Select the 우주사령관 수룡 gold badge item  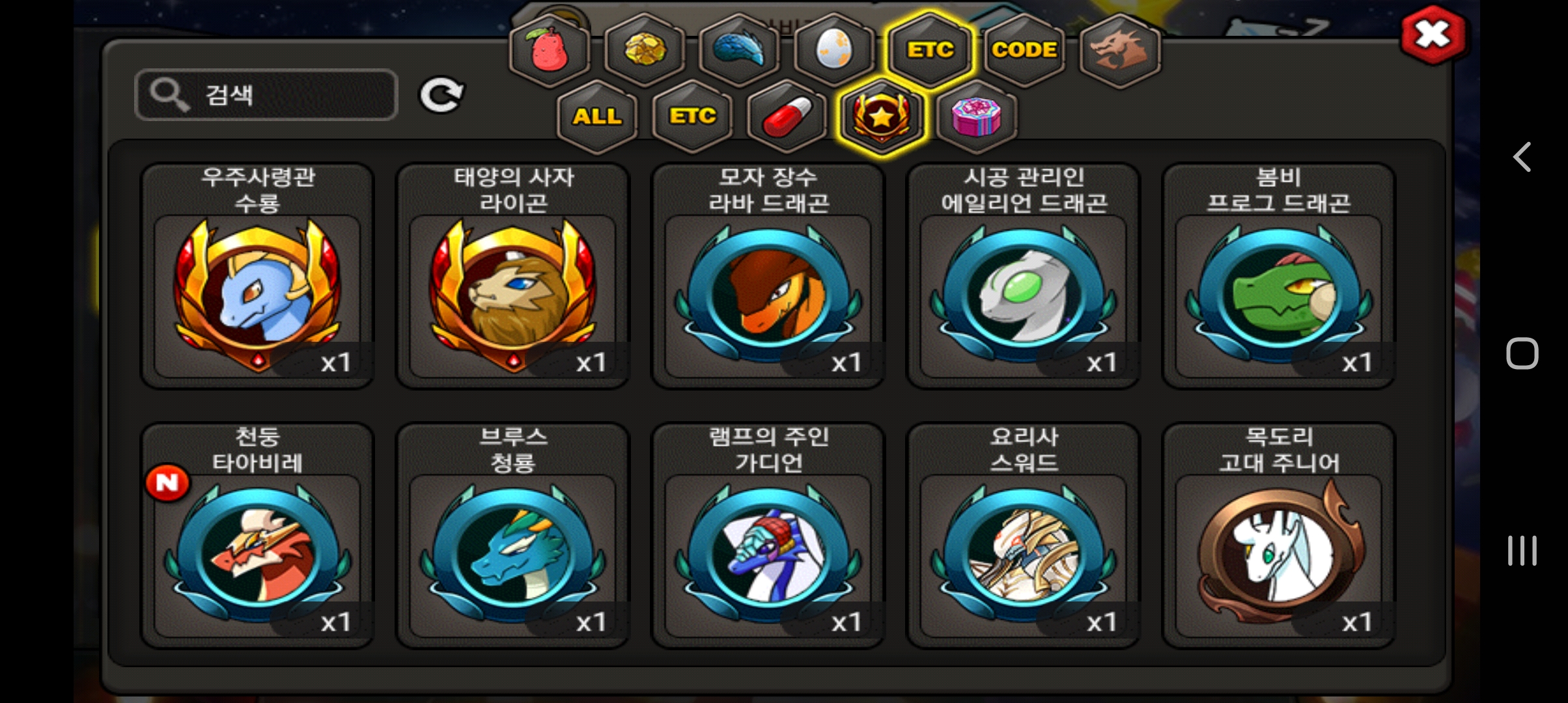click(x=258, y=276)
